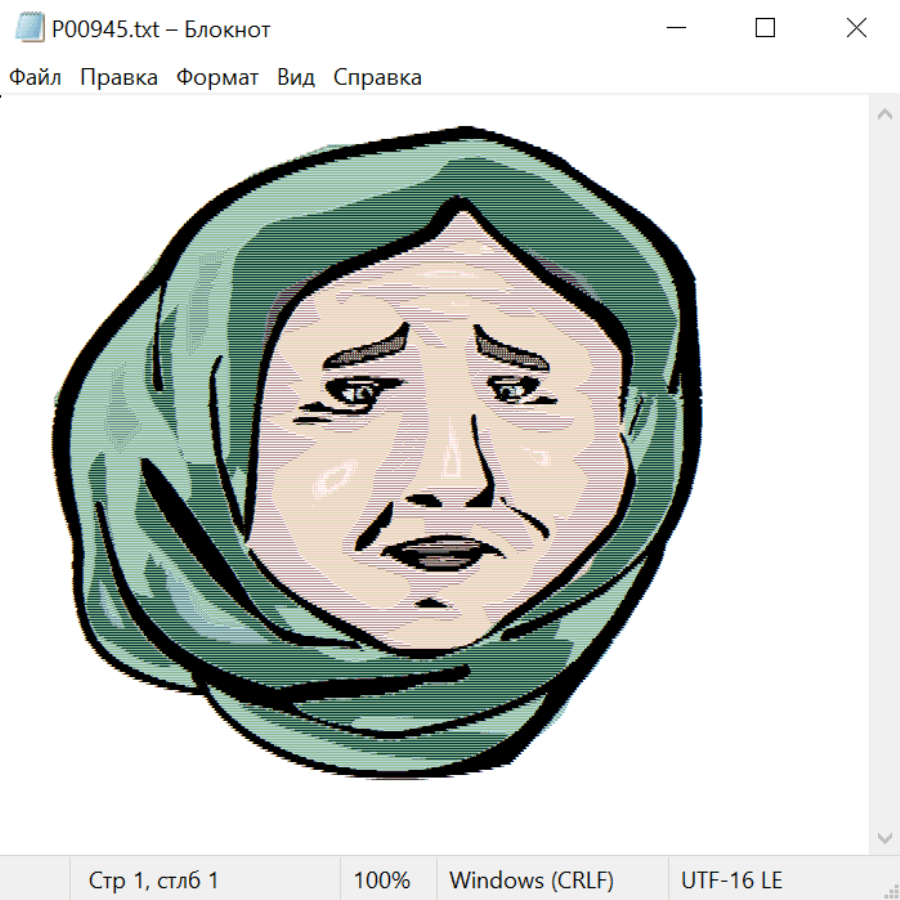Screen dimensions: 900x900
Task: Click the UTF-16 LE encoding indicator
Action: point(731,880)
